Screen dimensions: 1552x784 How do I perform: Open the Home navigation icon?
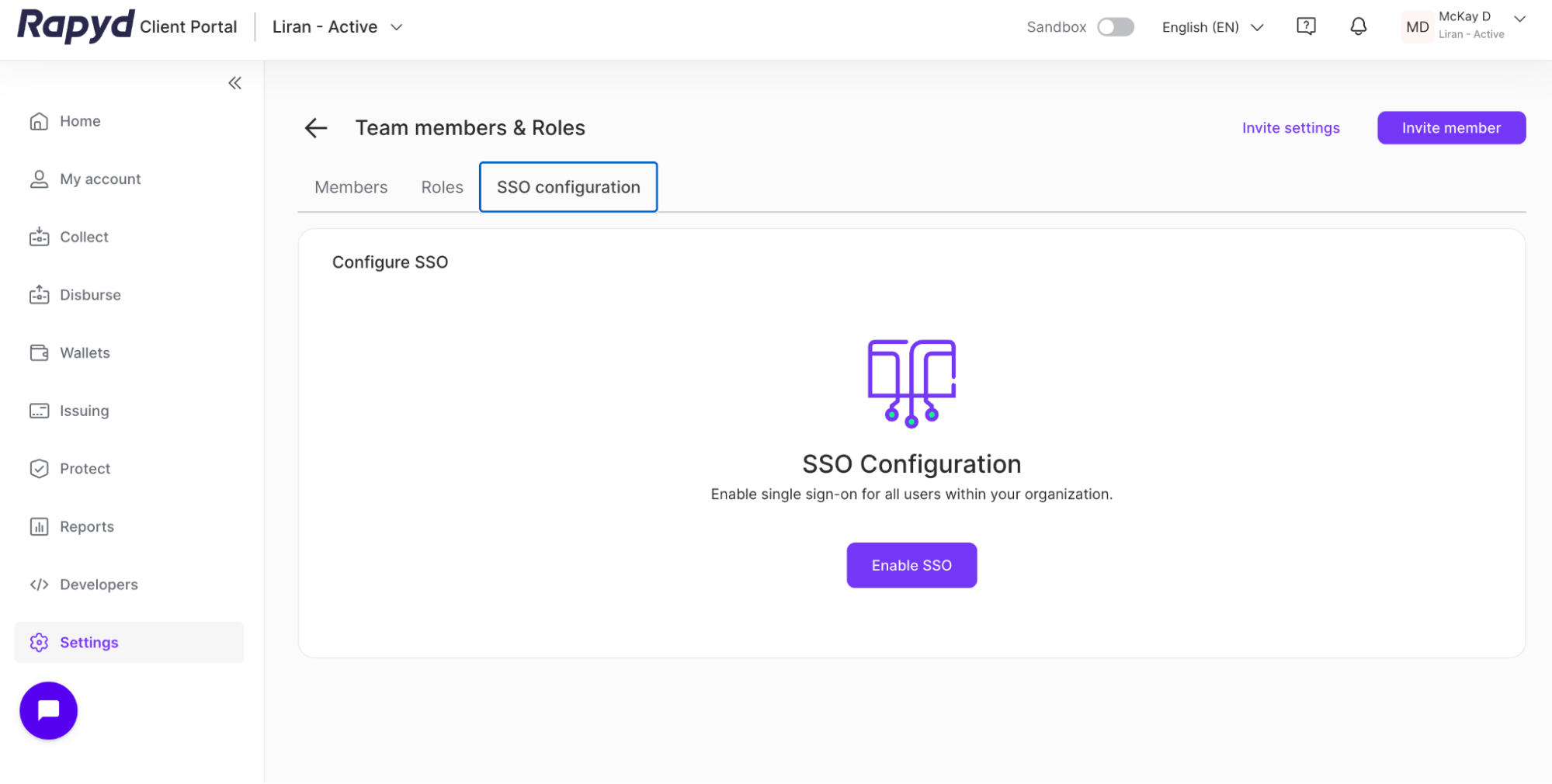[39, 121]
